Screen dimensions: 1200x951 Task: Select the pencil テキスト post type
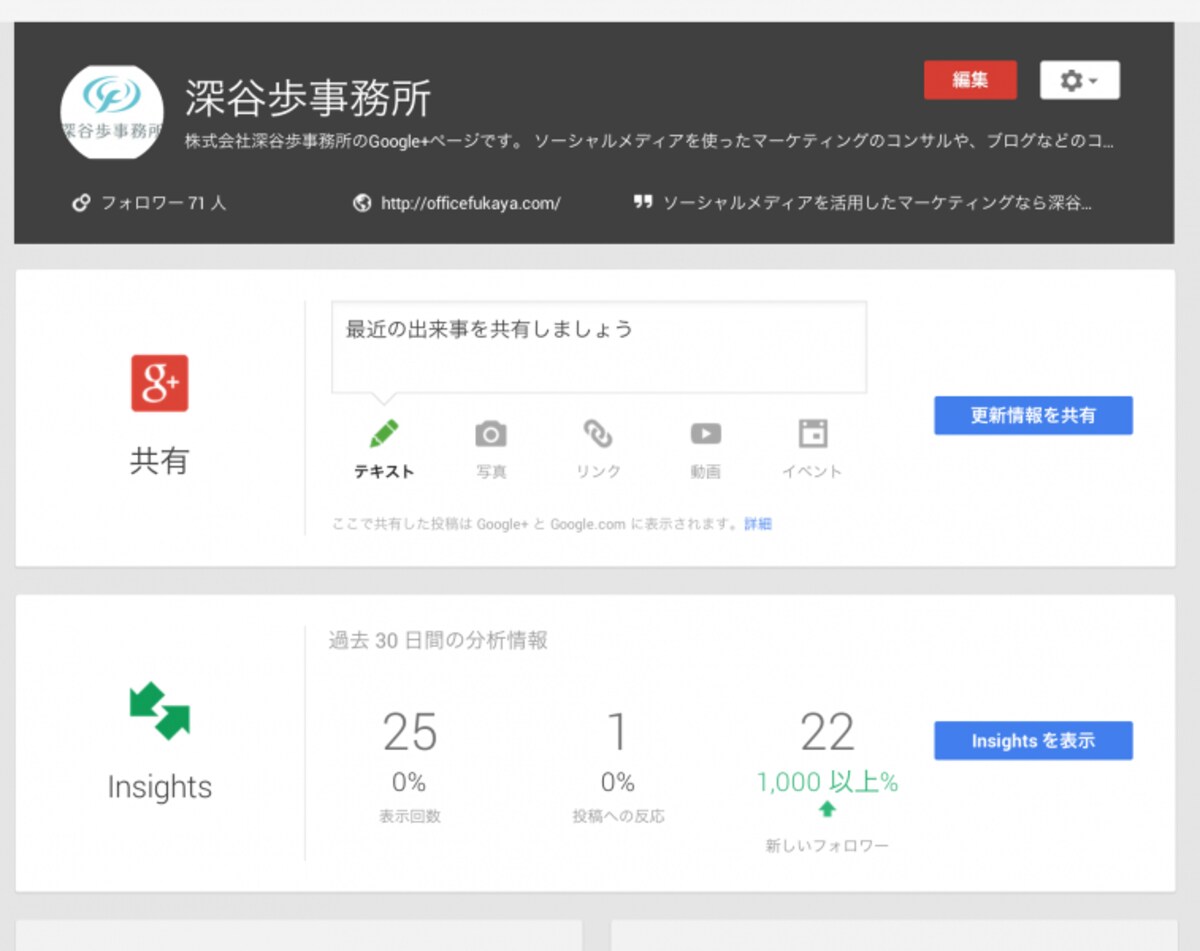pyautogui.click(x=384, y=449)
